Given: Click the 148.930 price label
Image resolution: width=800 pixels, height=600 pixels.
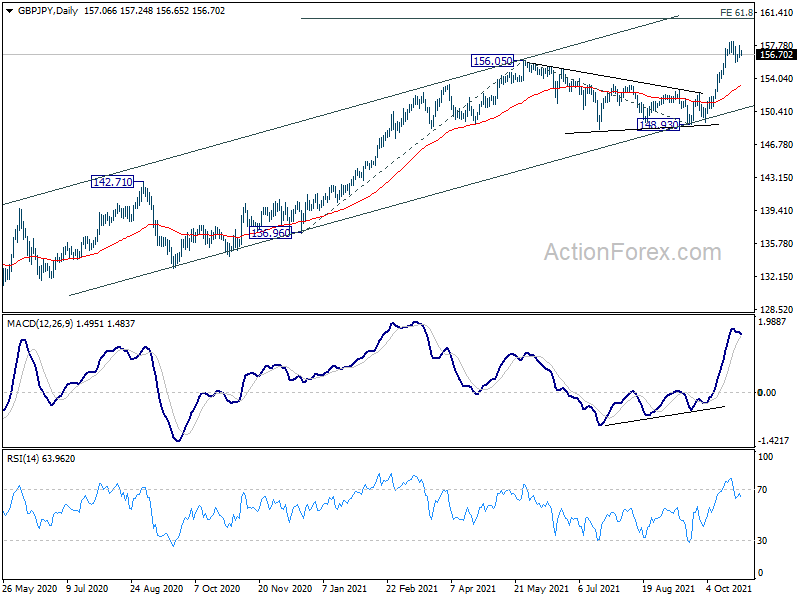Looking at the screenshot, I should (659, 124).
